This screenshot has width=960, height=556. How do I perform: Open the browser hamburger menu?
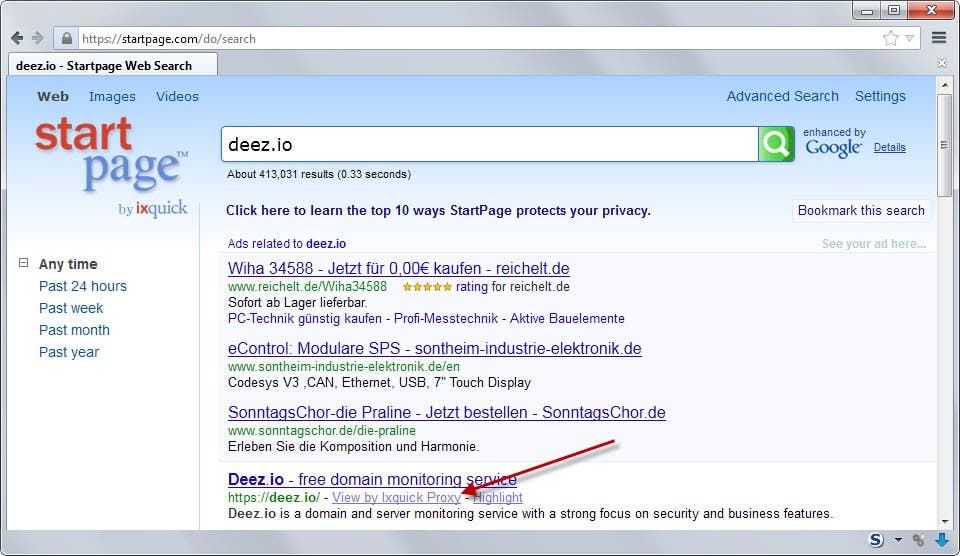[939, 38]
